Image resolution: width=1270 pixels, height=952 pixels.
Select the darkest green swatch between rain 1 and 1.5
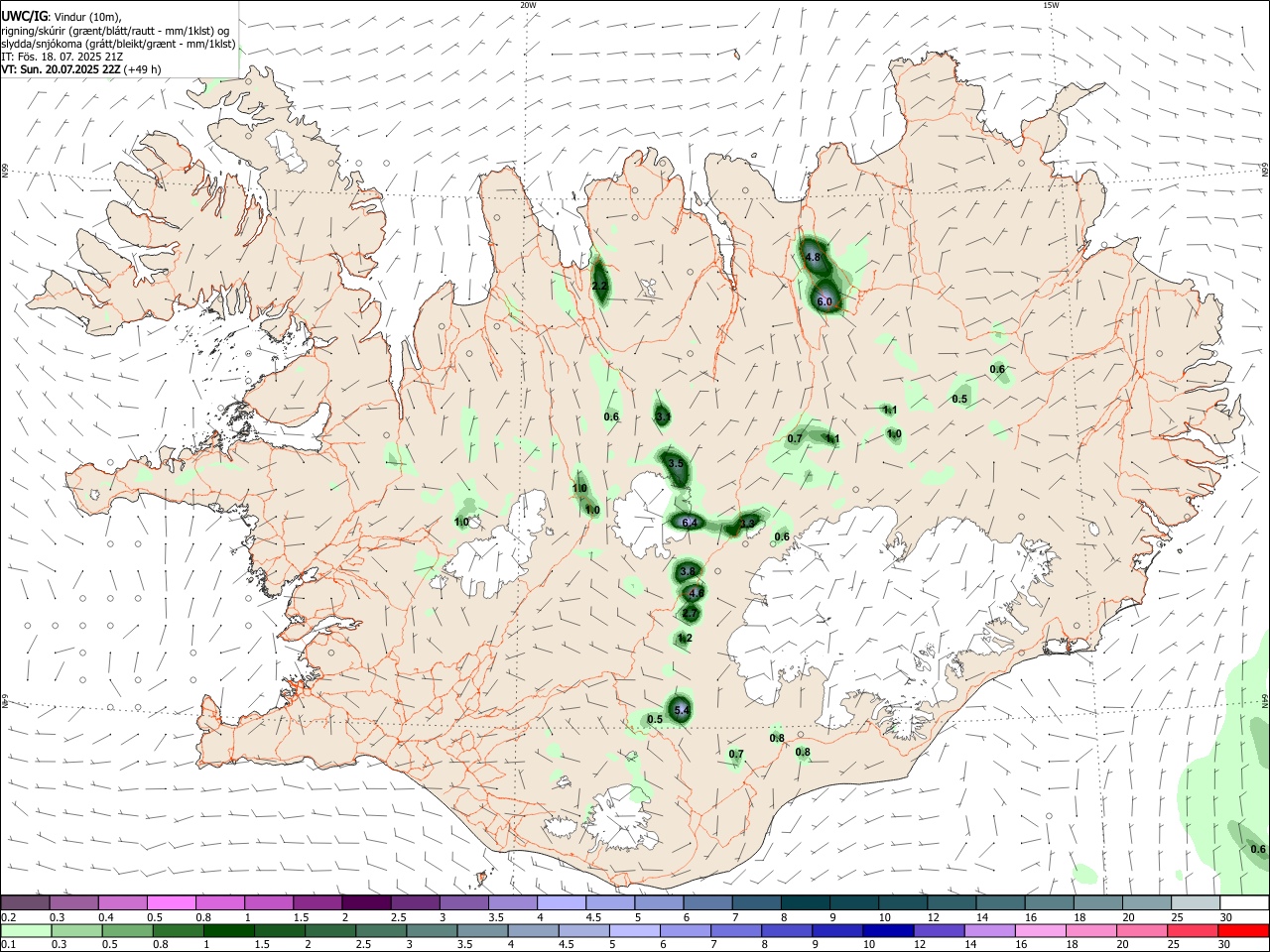(229, 931)
